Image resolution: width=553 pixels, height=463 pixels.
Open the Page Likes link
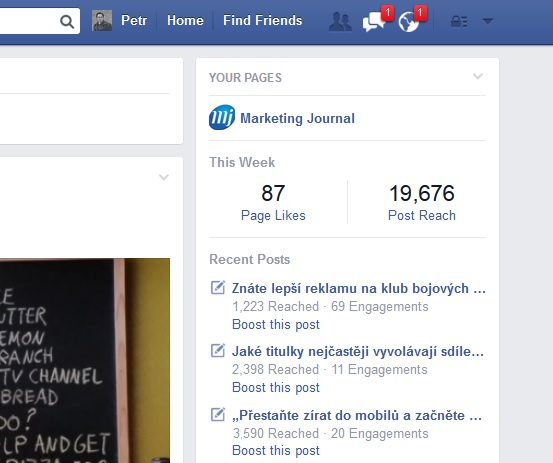pos(273,215)
